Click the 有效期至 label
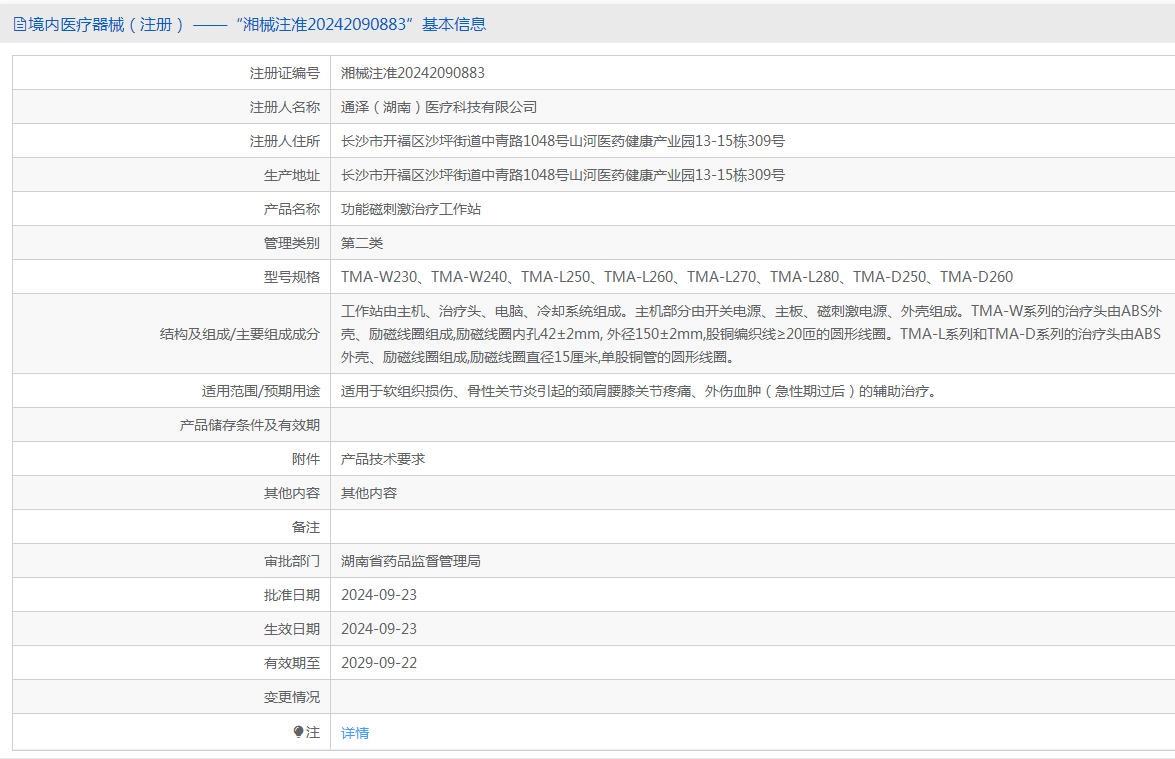1175x759 pixels. point(292,663)
